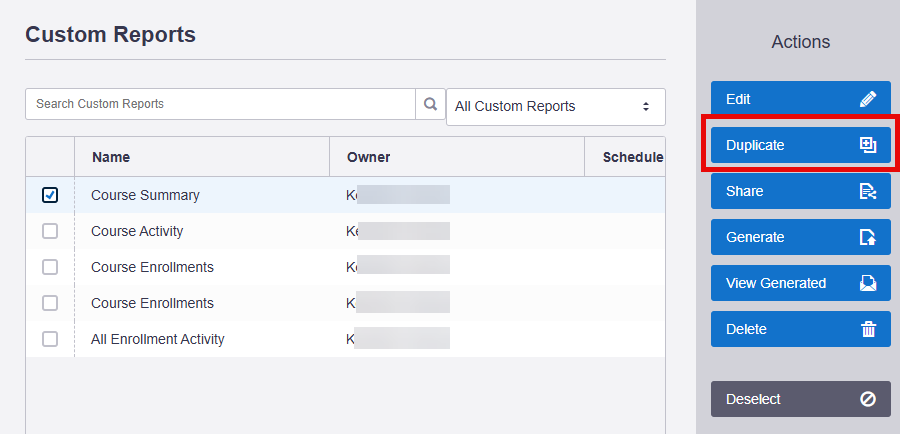
Task: Click the Deselect label
Action: (753, 399)
